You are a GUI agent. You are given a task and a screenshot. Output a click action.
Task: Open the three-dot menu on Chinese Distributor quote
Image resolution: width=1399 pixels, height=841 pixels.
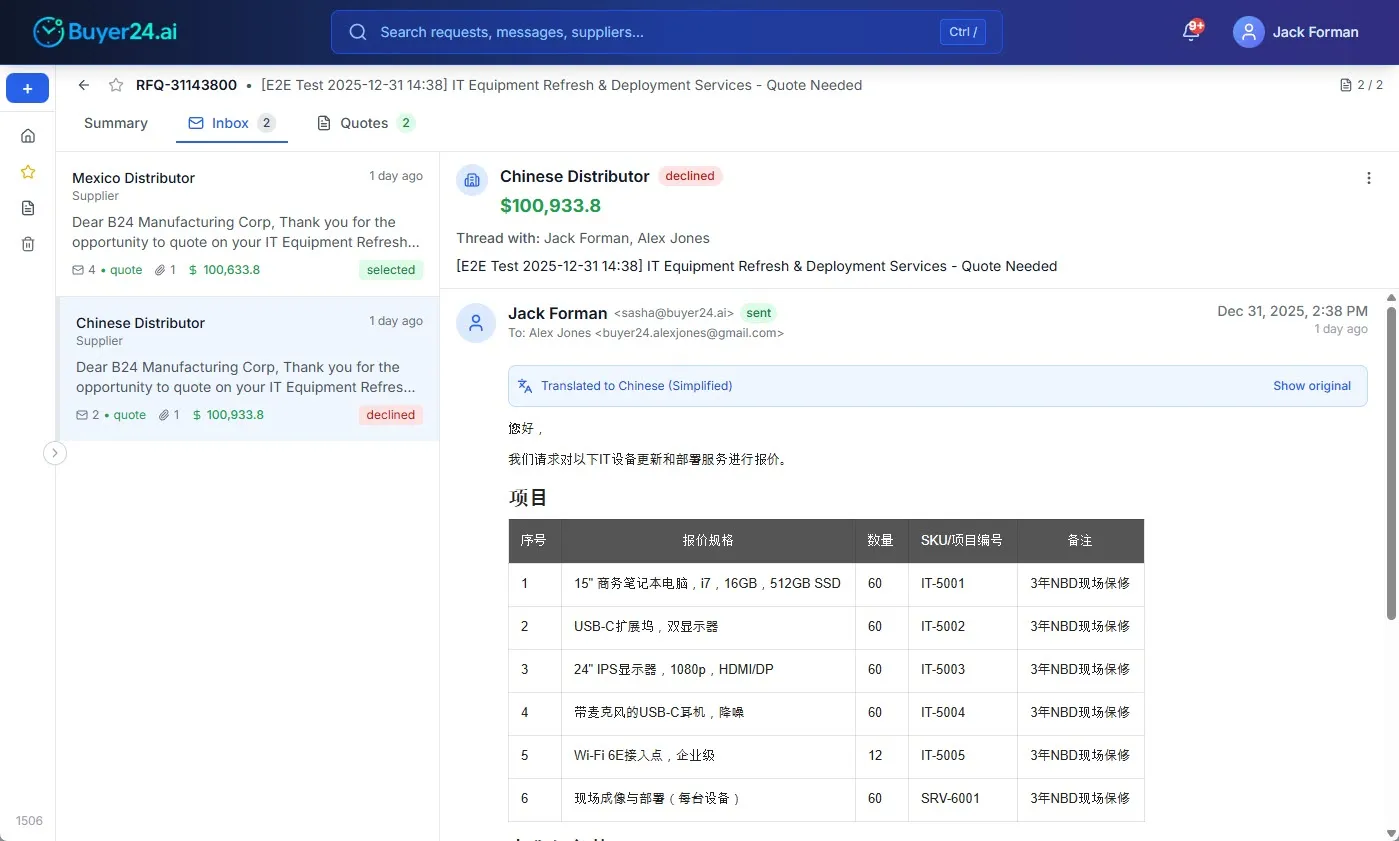[1368, 178]
